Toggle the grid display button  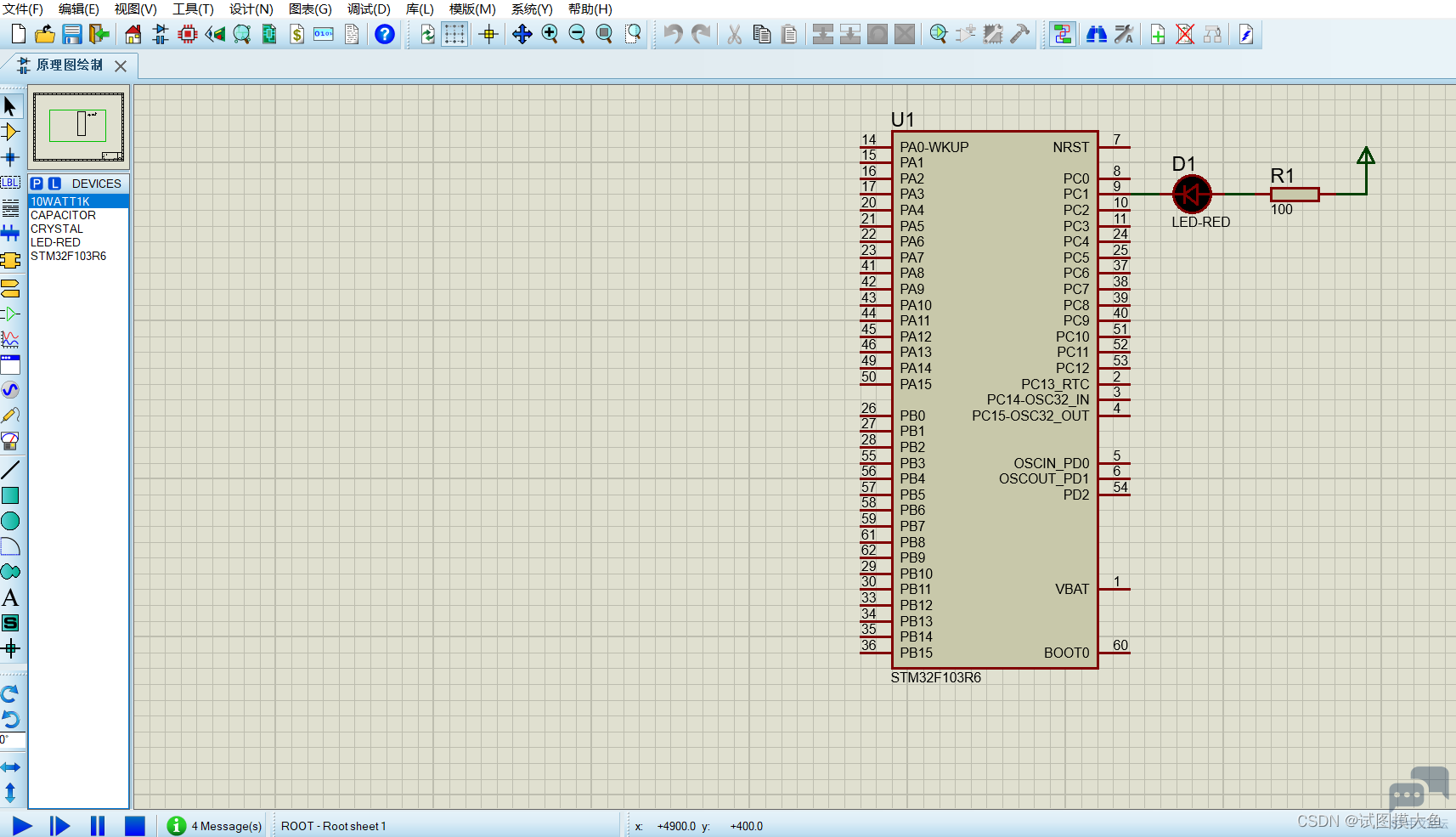(454, 34)
